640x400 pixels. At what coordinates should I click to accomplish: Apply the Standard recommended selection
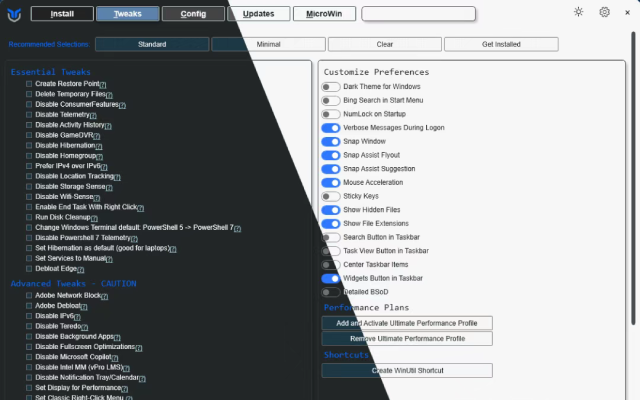[x=152, y=44]
